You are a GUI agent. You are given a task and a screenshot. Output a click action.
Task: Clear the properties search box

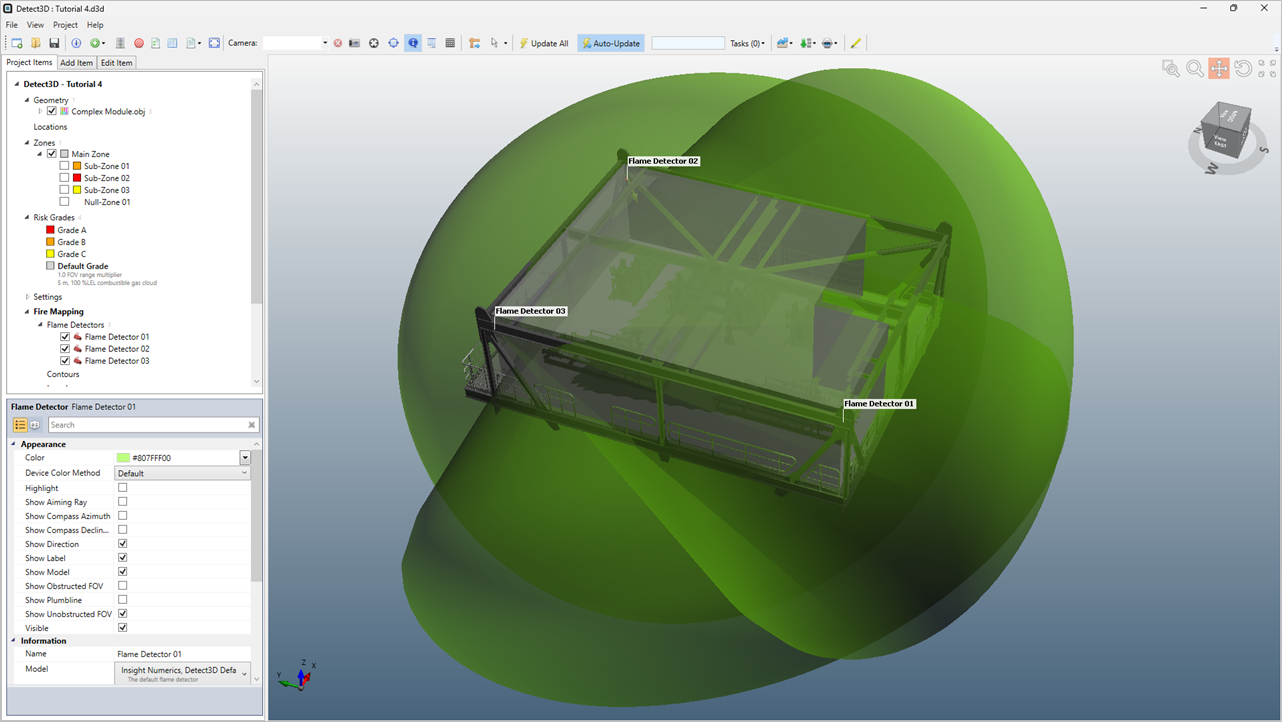(x=252, y=425)
